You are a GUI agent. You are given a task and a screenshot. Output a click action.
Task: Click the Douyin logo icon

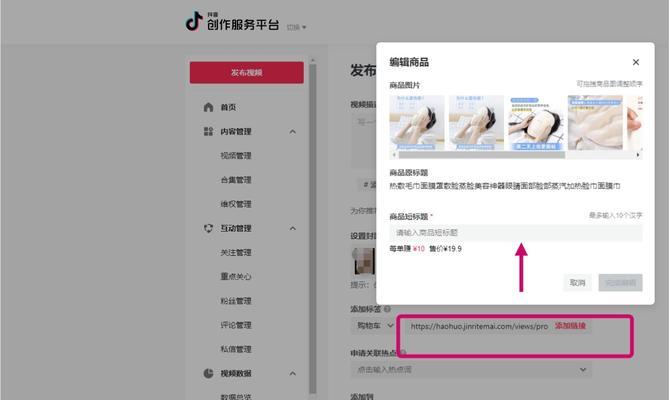point(193,22)
